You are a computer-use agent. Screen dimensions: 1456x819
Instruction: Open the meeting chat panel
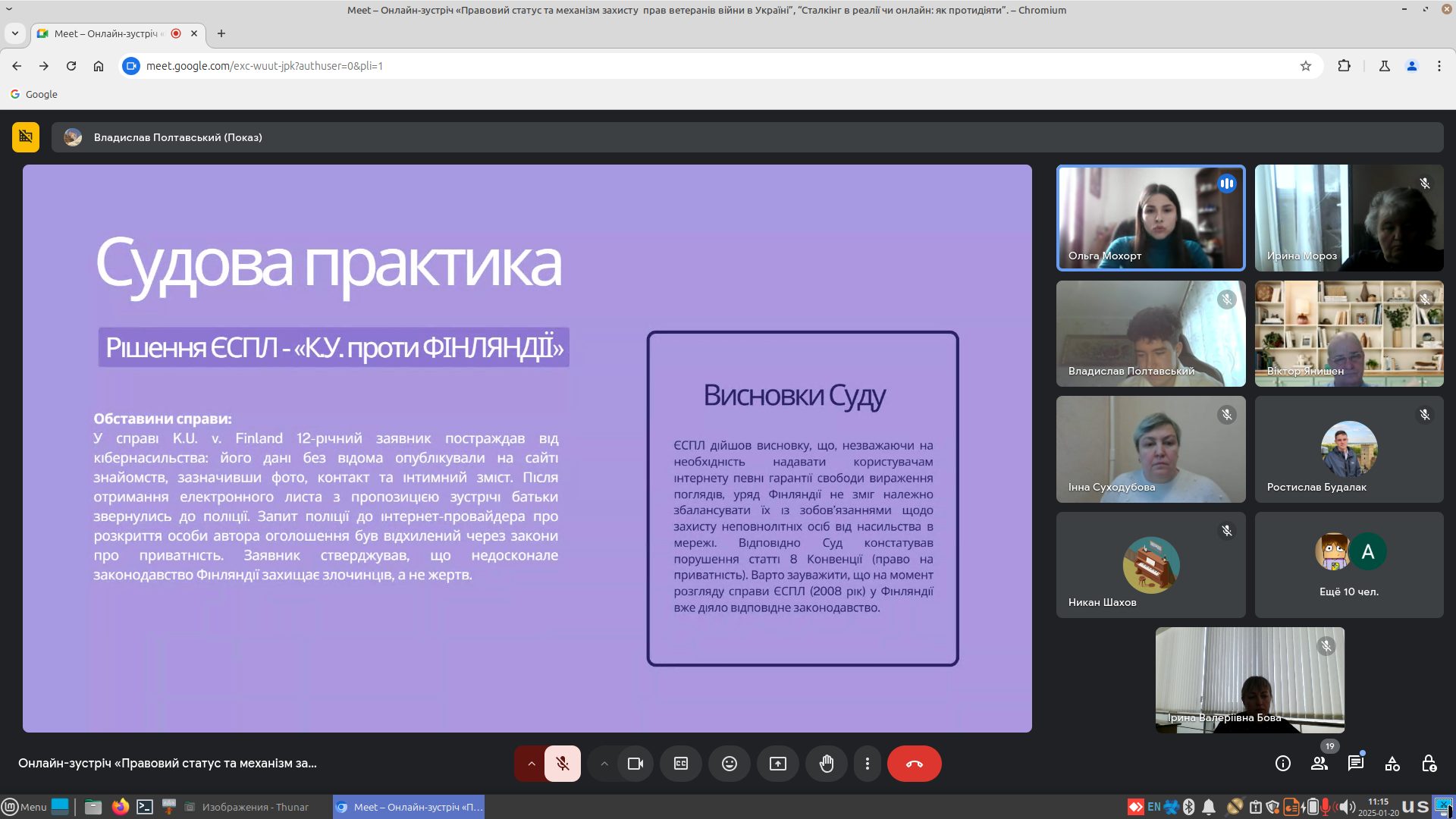coord(1356,764)
